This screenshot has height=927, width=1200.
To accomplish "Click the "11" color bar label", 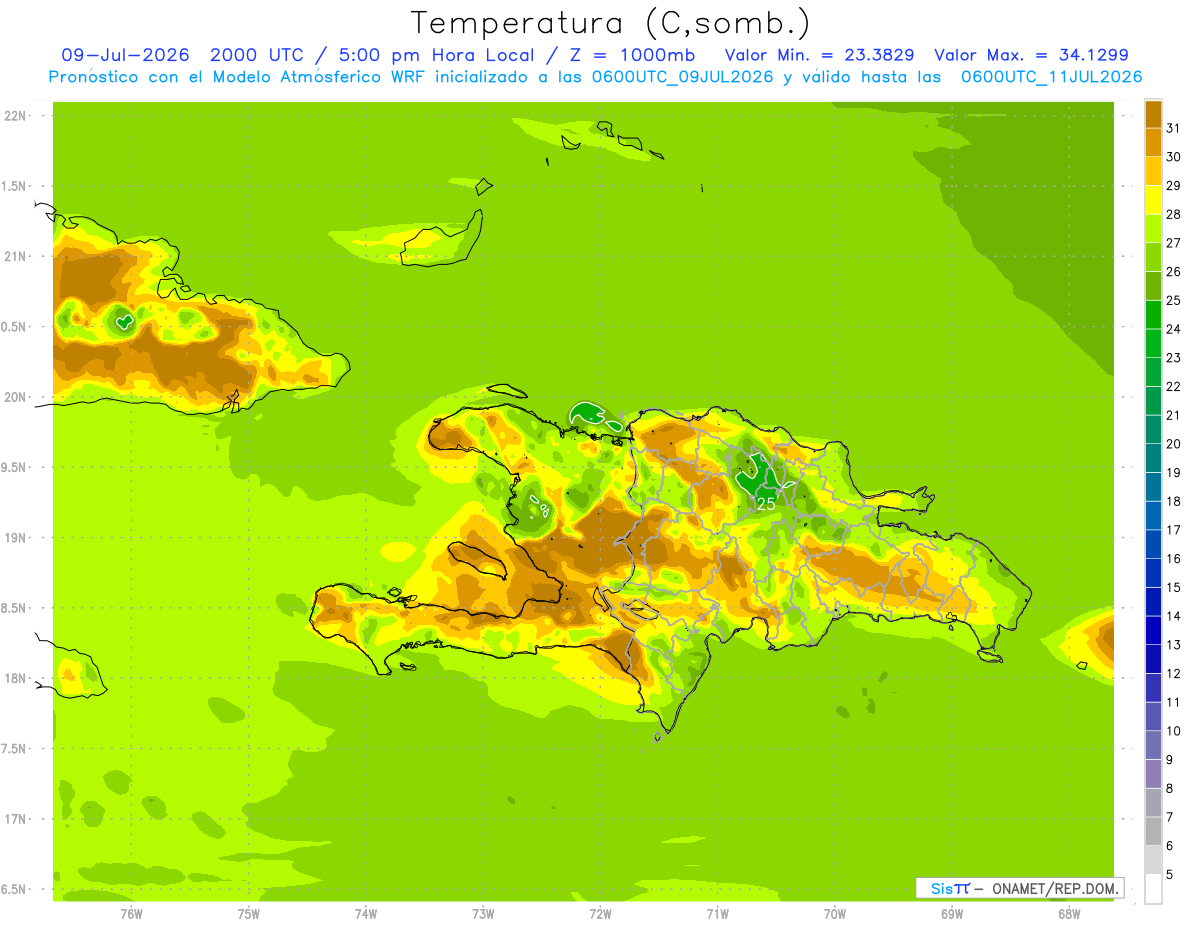I will [x=1174, y=703].
